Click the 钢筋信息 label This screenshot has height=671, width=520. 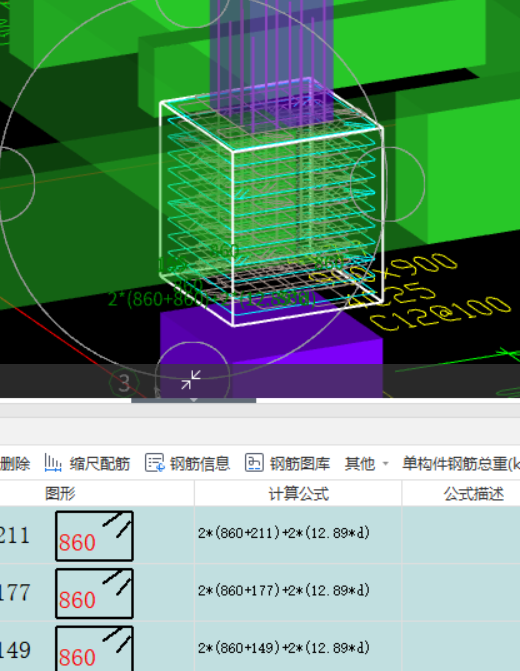tap(200, 464)
